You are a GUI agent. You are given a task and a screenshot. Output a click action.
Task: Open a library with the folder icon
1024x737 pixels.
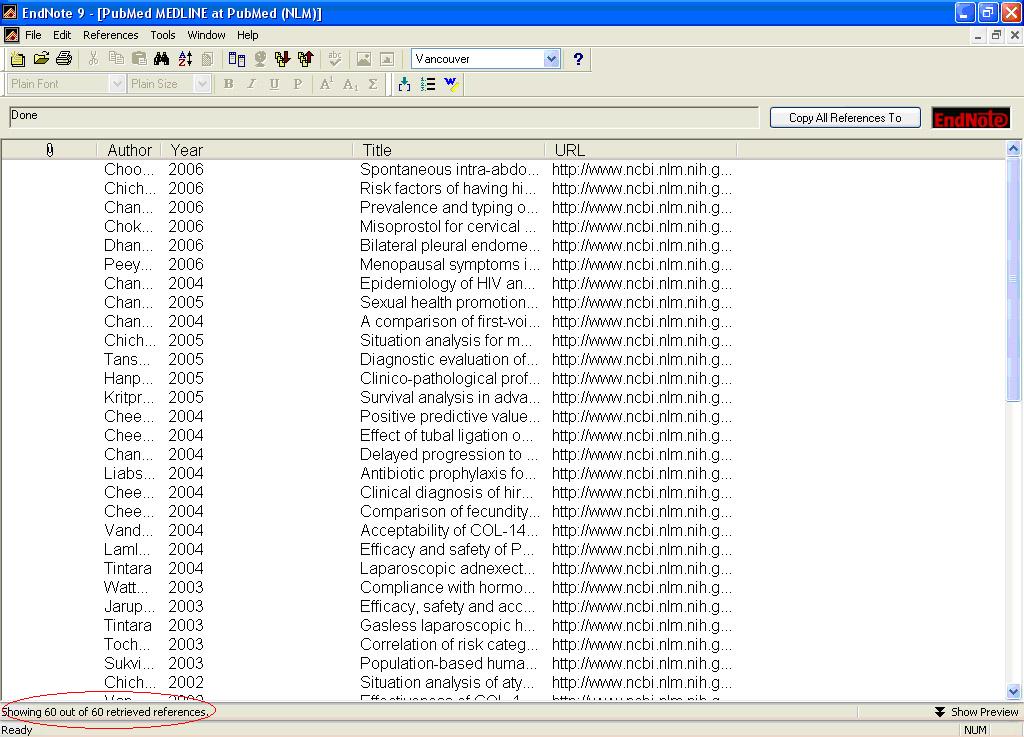click(41, 59)
